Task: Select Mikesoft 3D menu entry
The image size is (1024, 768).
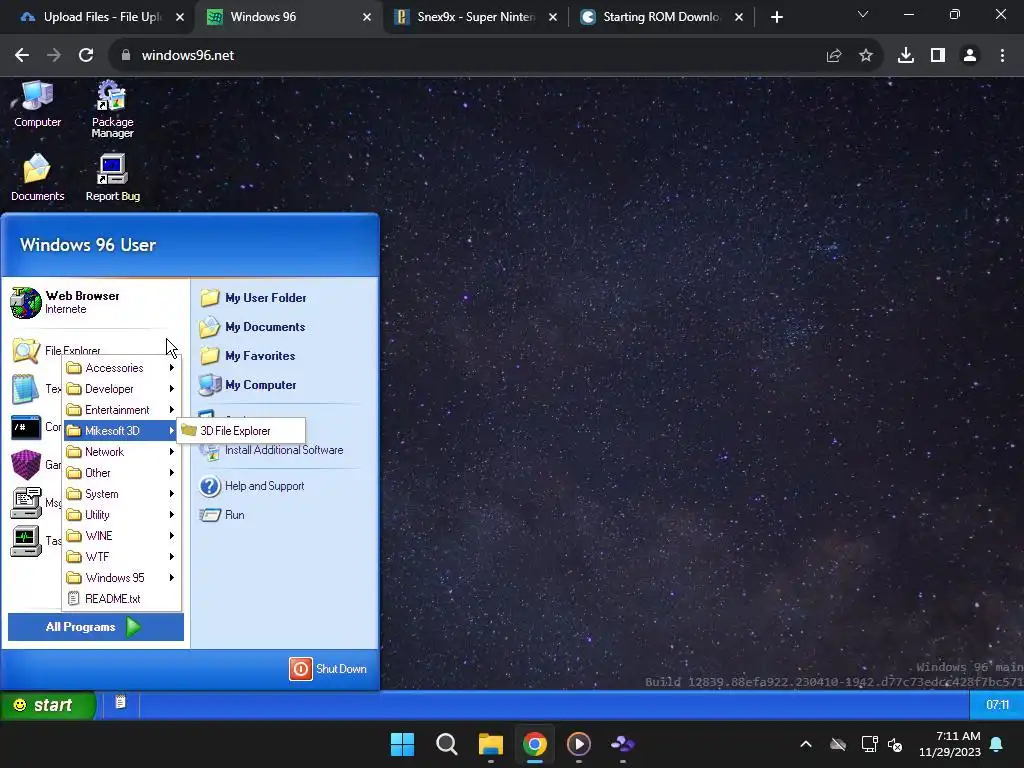Action: click(122, 431)
